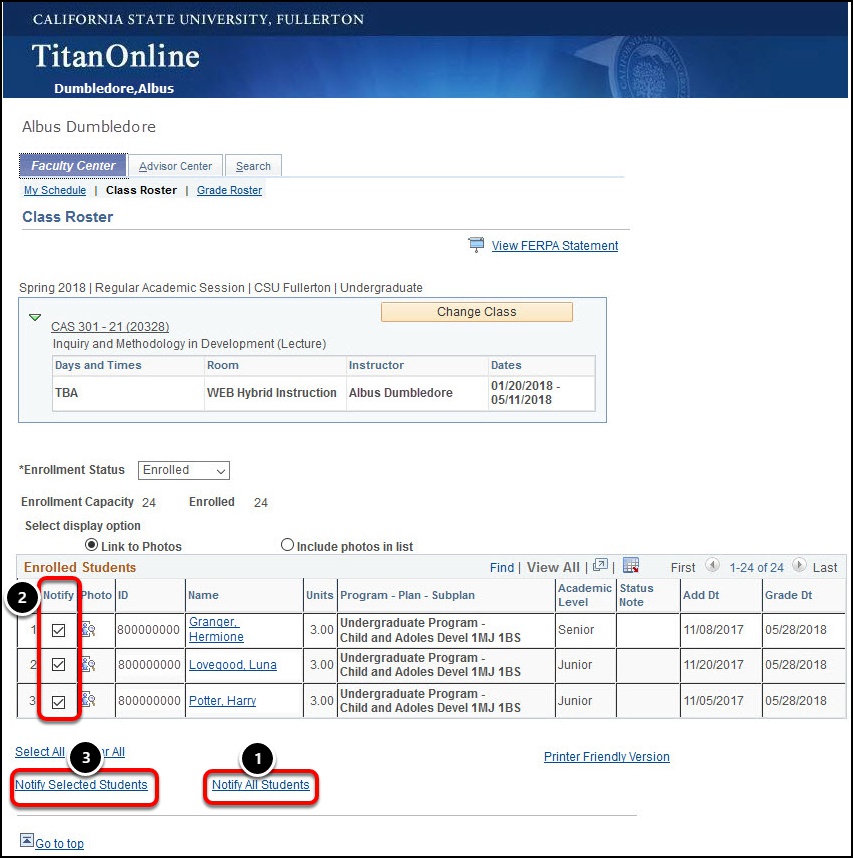853x858 pixels.
Task: Sort by the Units column header
Action: click(x=320, y=595)
